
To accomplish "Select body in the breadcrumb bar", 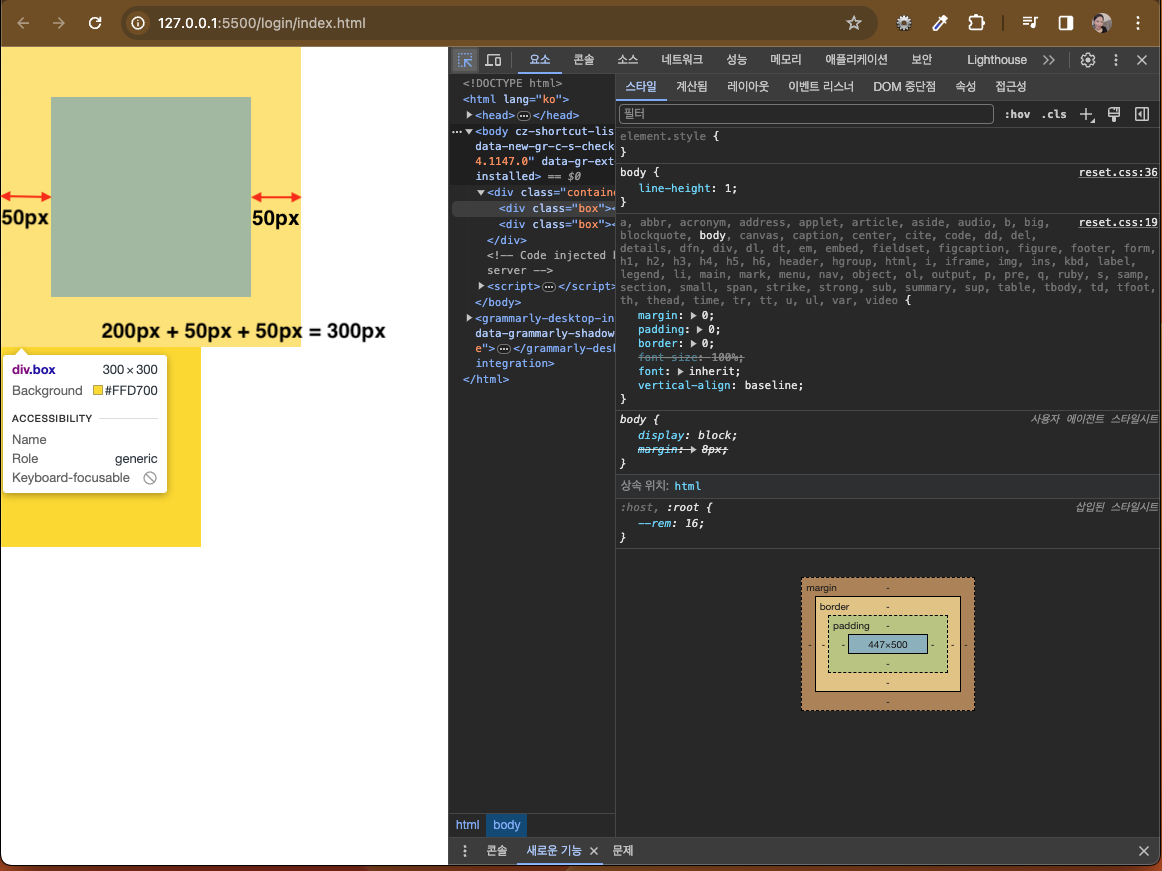I will pos(507,825).
